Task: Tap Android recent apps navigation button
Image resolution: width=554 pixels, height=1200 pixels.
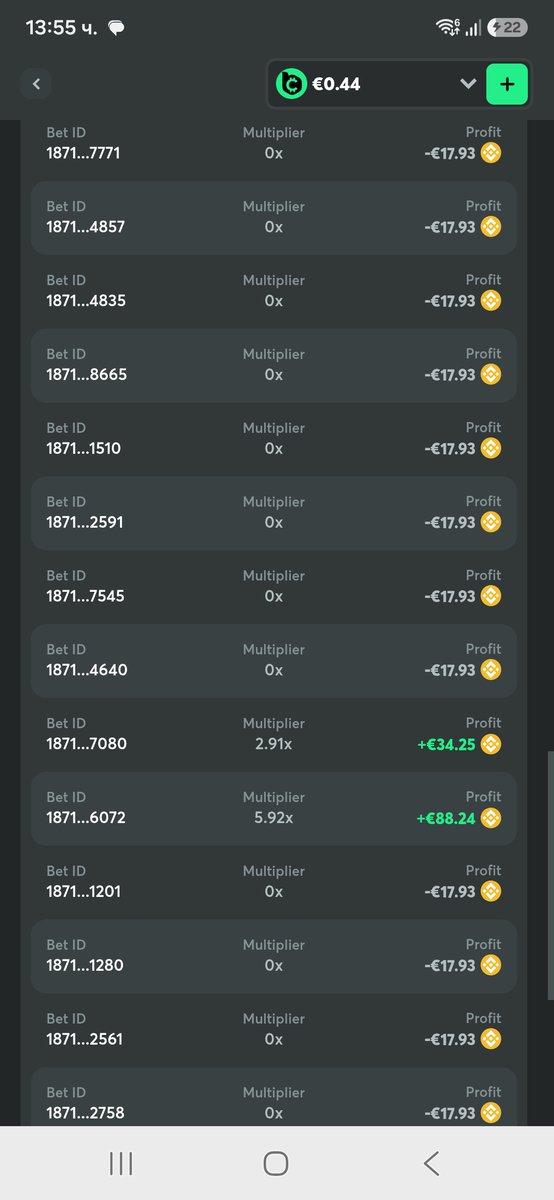Action: (x=121, y=1163)
